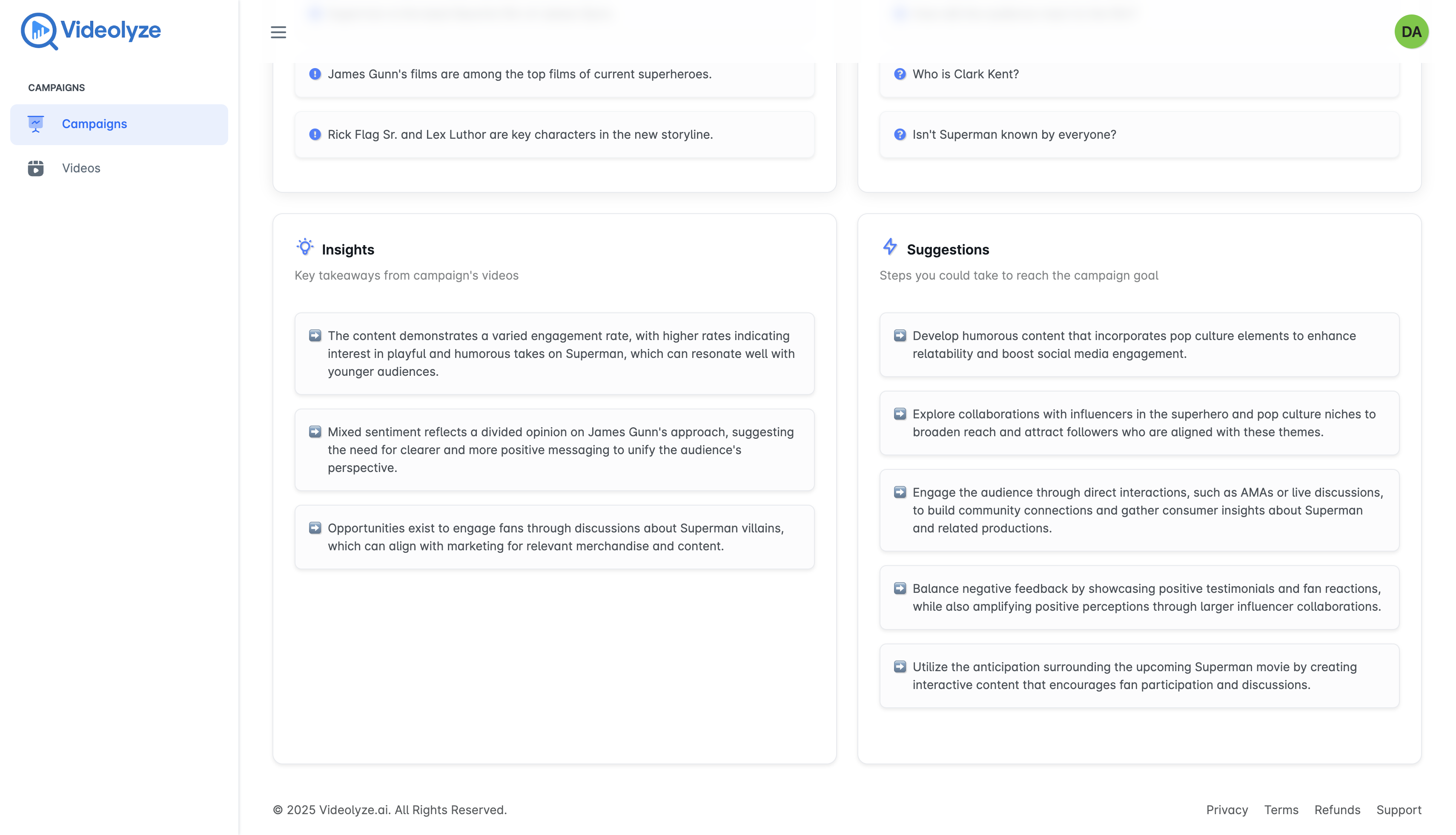
Task: Click the Videolyze logo
Action: click(x=91, y=31)
